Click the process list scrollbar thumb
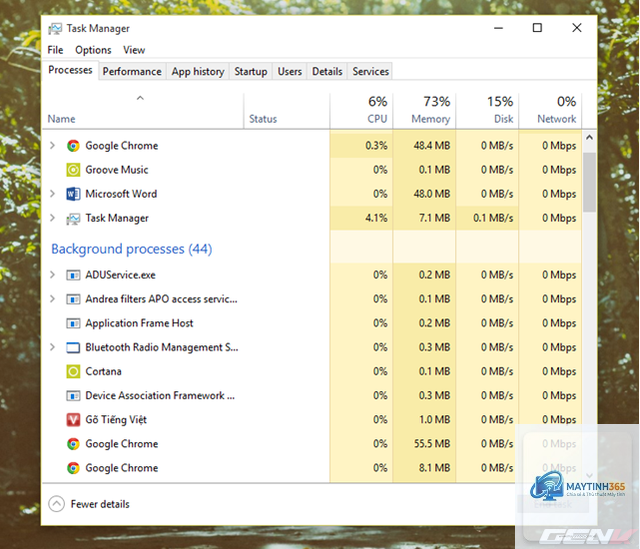Image resolution: width=640 pixels, height=549 pixels. [x=589, y=182]
